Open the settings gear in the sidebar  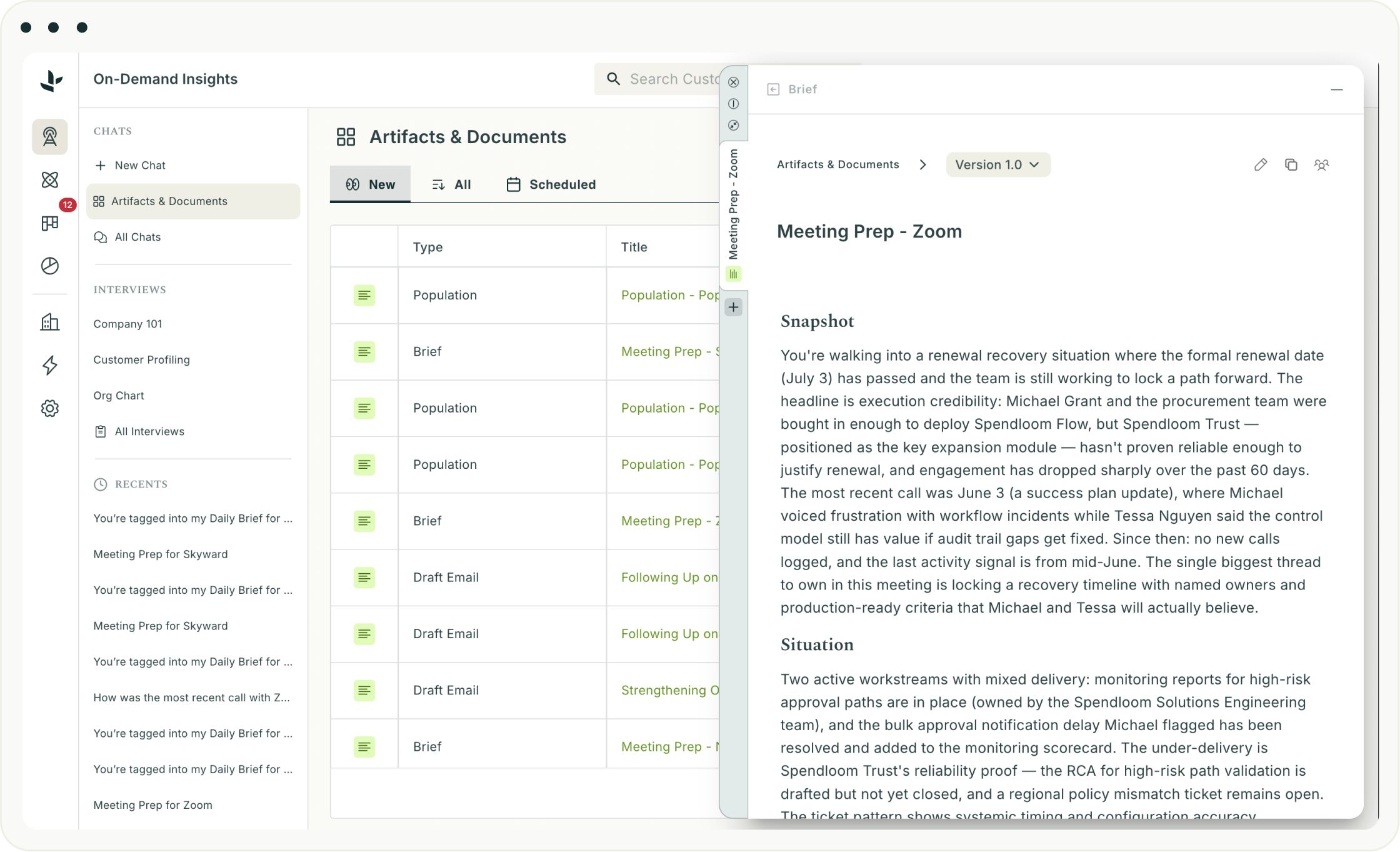[50, 408]
